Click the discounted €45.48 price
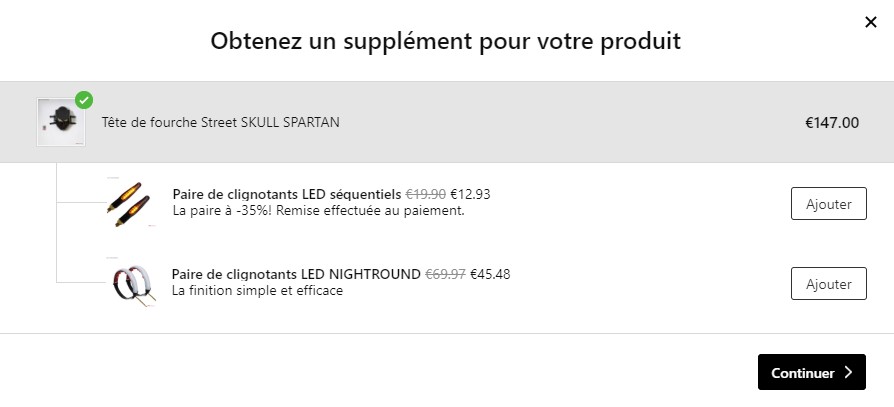This screenshot has height=407, width=894. point(490,274)
